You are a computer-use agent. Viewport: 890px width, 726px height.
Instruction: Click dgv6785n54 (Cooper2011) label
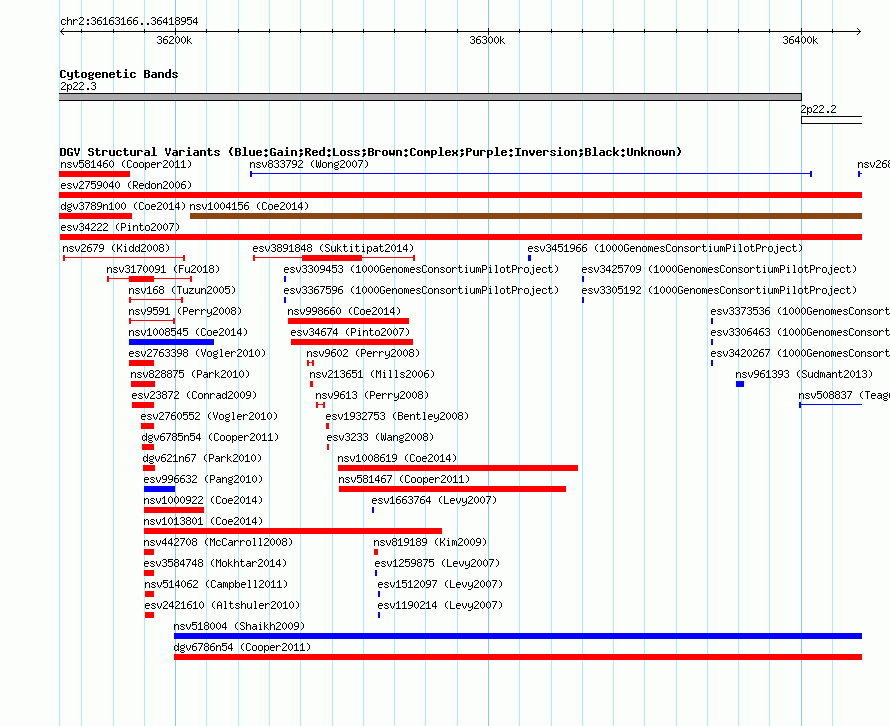point(210,438)
